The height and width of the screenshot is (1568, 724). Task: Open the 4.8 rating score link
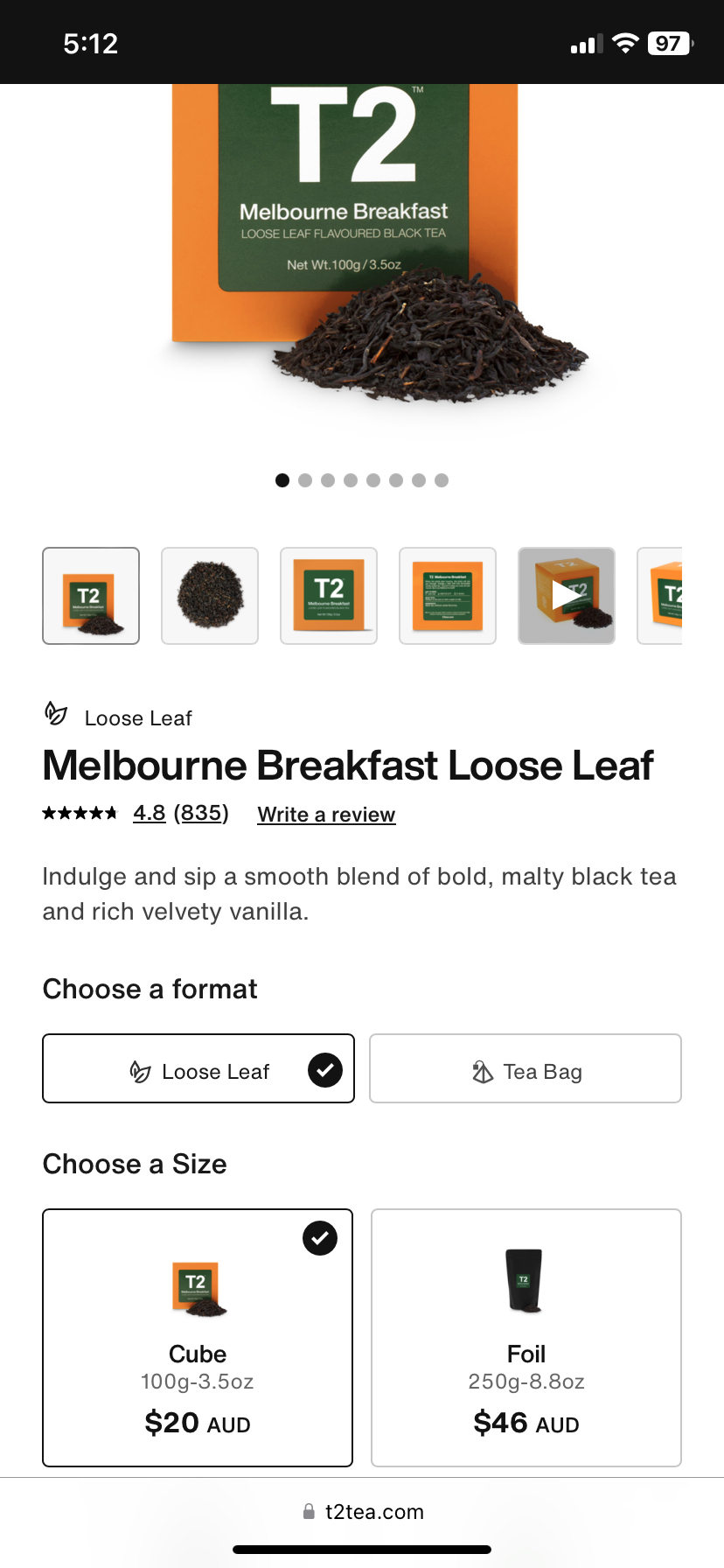point(150,814)
